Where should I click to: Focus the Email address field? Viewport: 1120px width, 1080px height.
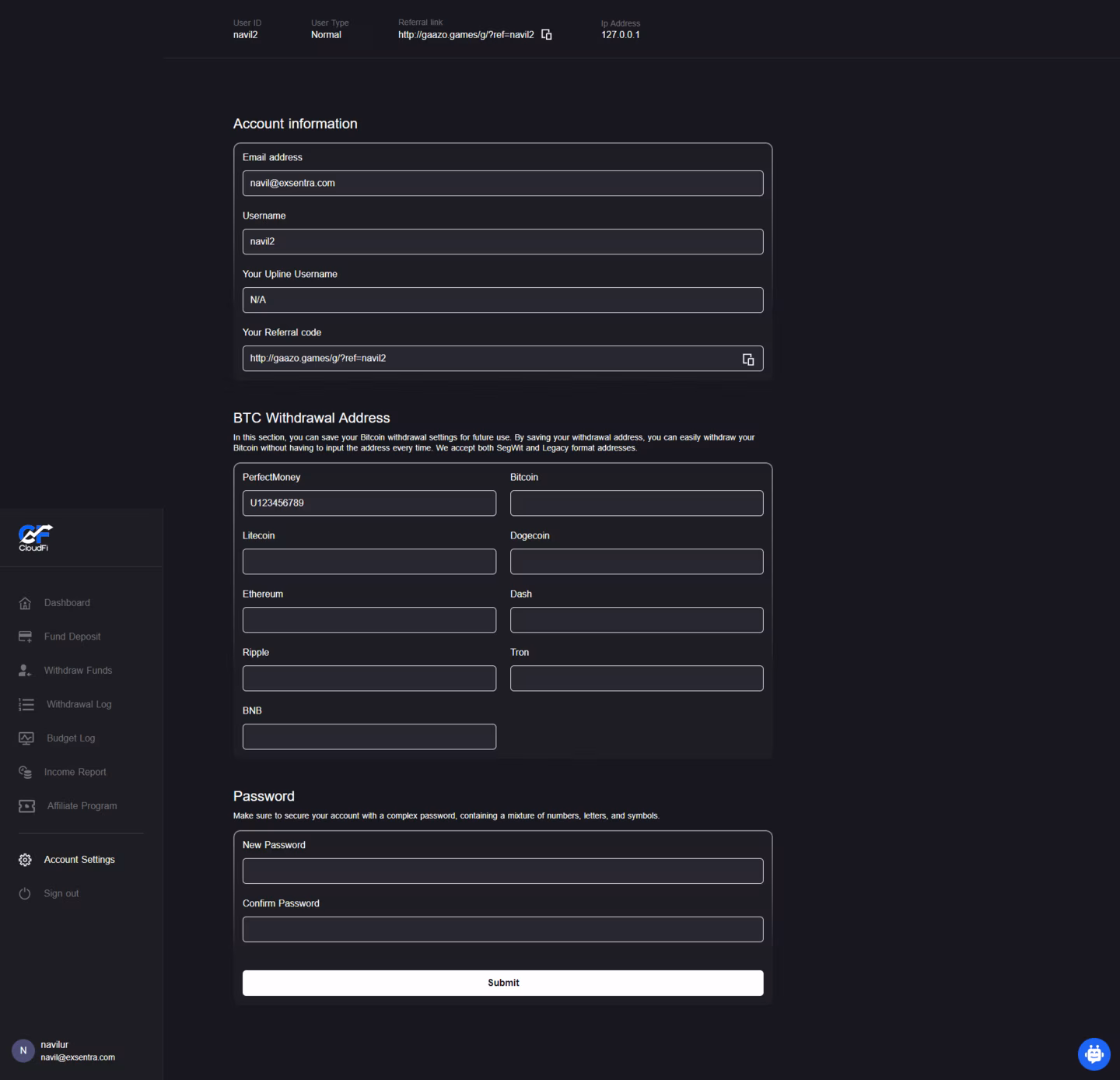(502, 184)
